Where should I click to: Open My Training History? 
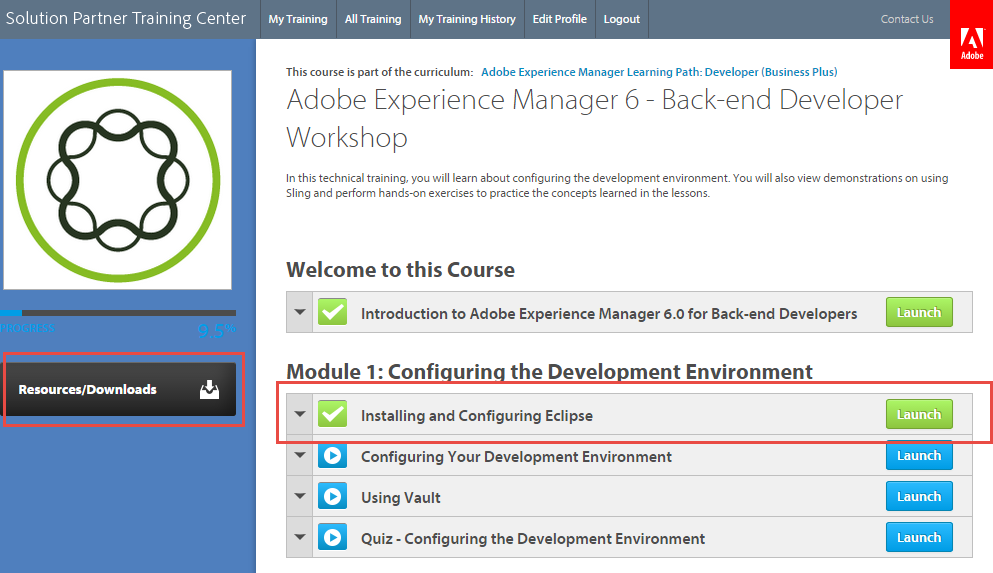467,19
